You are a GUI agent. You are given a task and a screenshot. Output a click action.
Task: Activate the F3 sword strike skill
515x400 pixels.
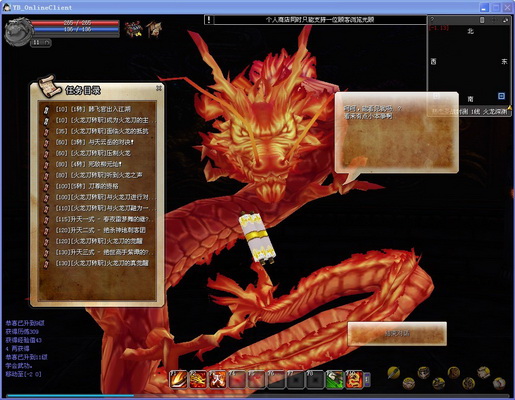218,379
